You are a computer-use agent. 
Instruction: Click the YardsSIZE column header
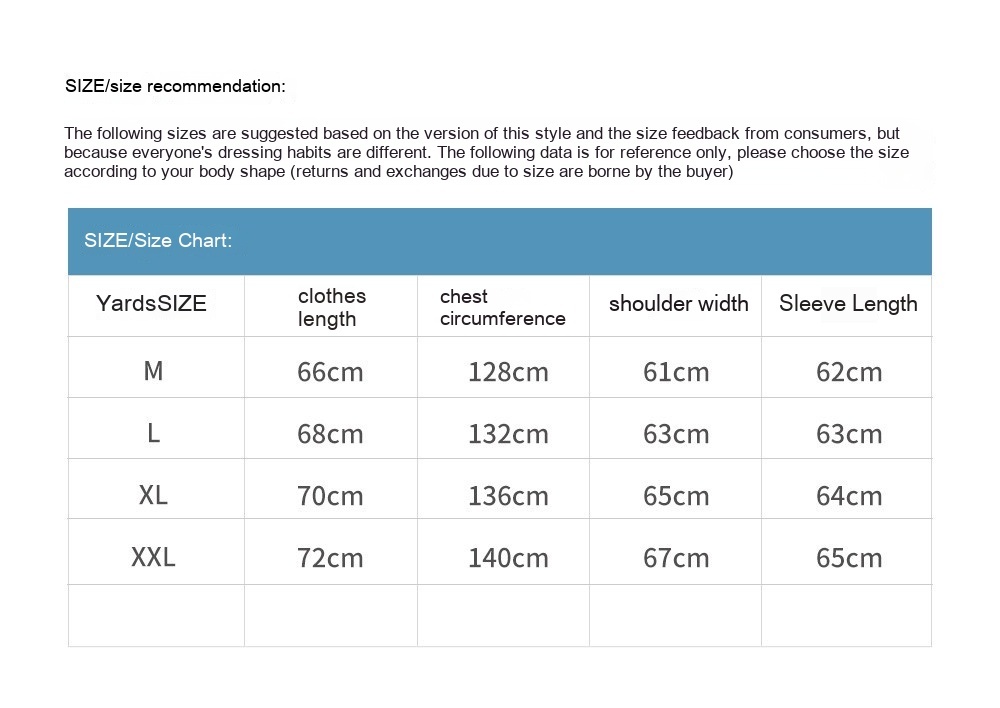coord(152,304)
